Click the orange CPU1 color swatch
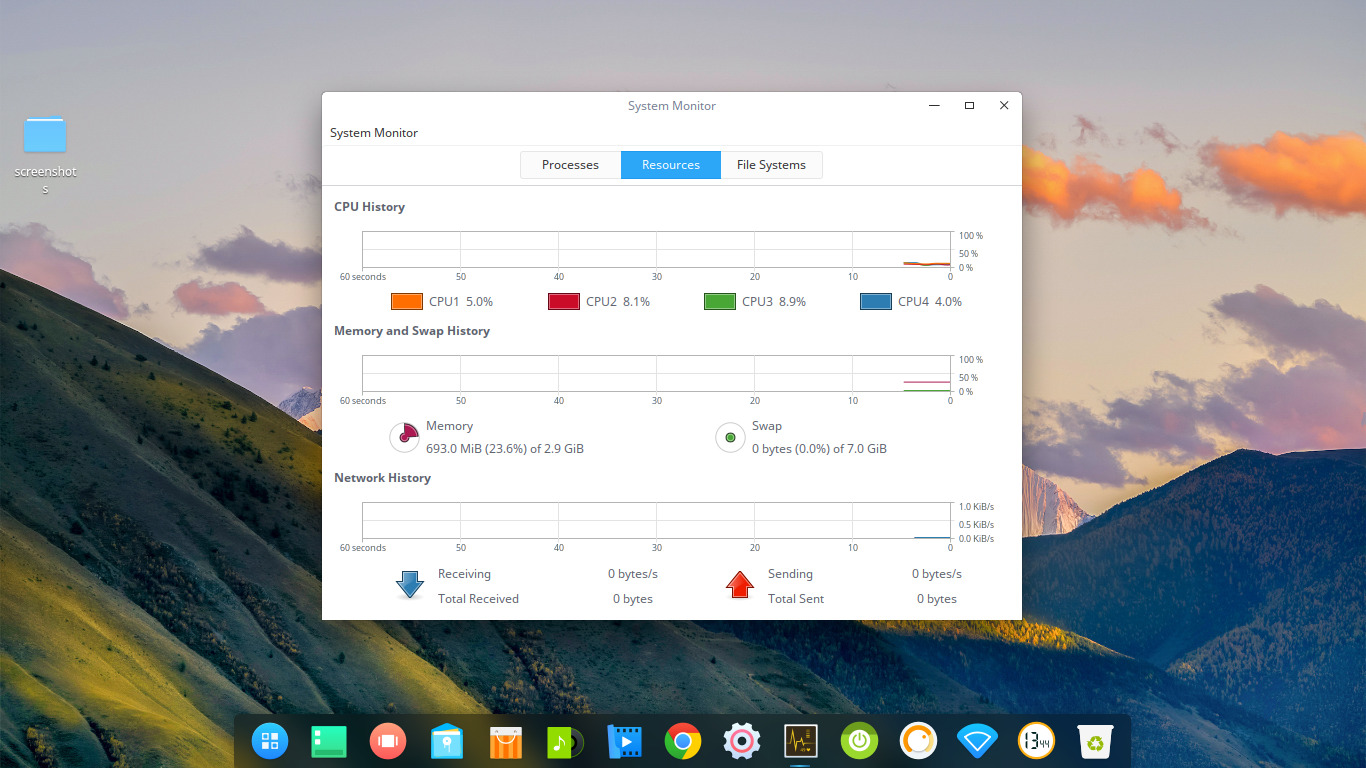 407,301
